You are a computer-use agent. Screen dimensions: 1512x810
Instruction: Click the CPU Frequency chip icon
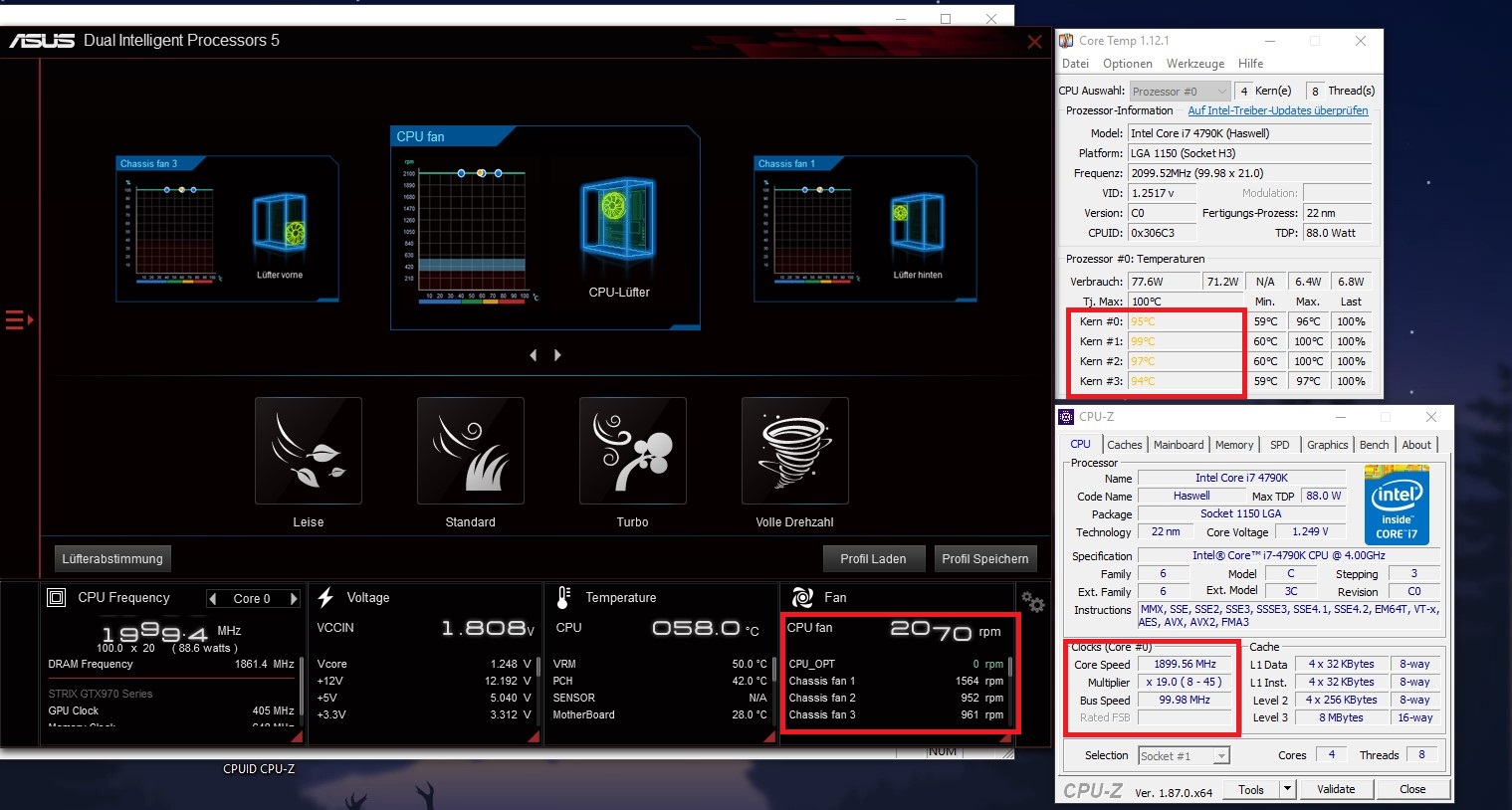tap(57, 598)
